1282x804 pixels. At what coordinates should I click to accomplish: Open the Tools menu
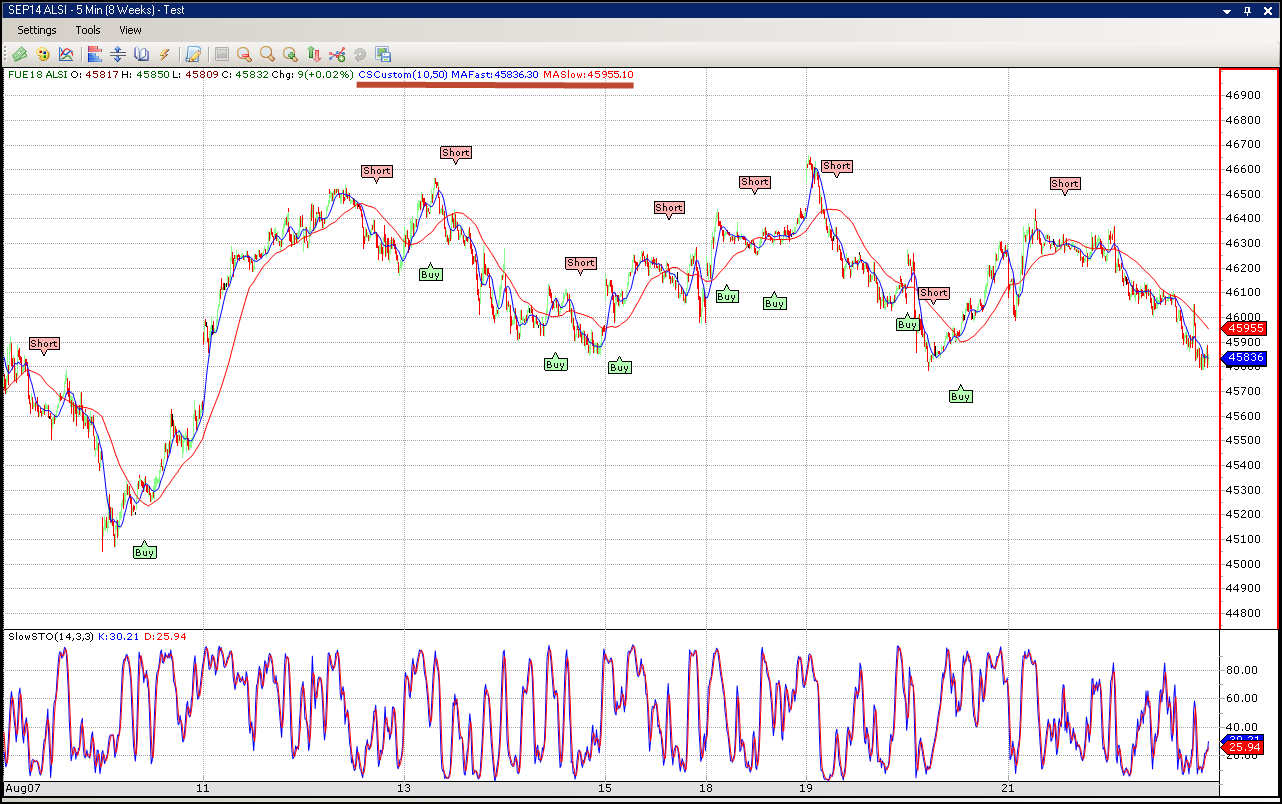pos(88,30)
